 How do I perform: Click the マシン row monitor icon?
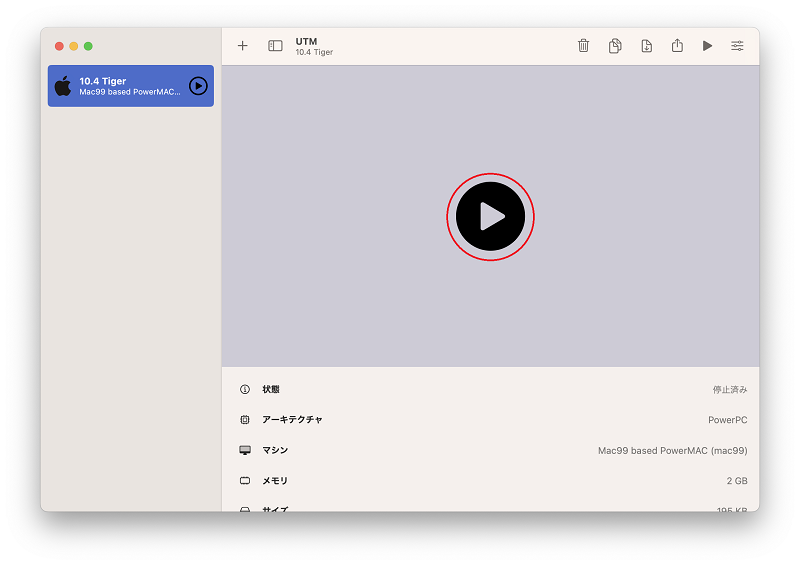245,450
